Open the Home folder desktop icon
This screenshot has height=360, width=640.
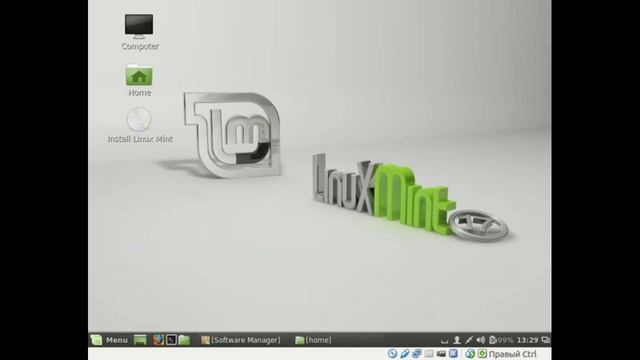139,80
